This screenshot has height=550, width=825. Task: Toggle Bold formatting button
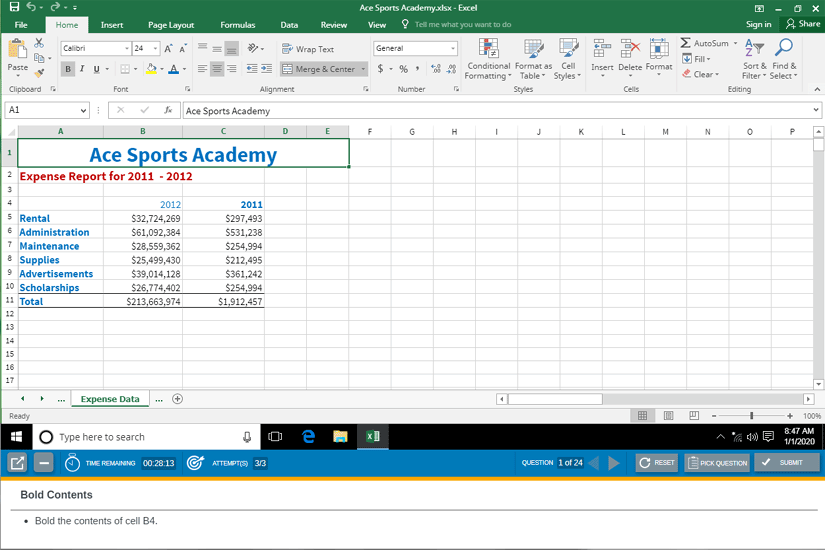68,69
